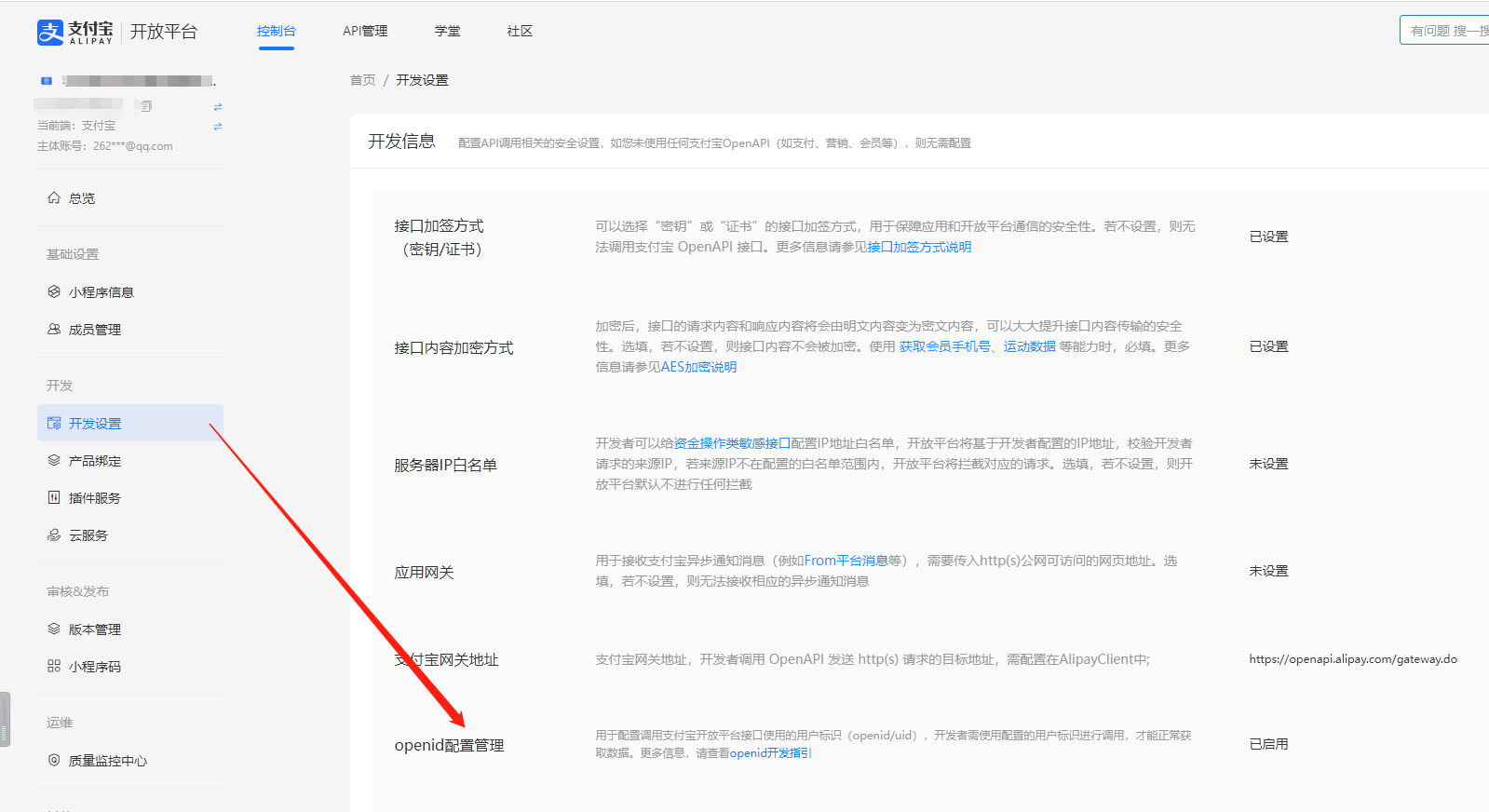Open the From平台消息 link
This screenshot has width=1489, height=812.
tap(846, 561)
